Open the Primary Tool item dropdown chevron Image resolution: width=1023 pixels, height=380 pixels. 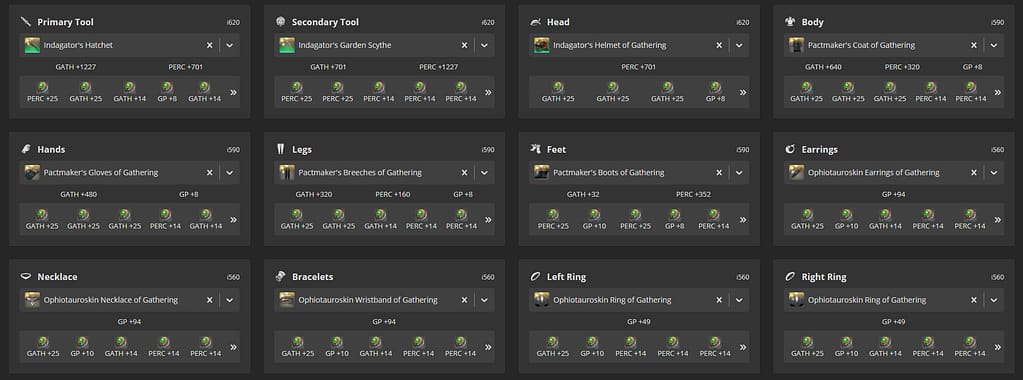click(x=230, y=45)
